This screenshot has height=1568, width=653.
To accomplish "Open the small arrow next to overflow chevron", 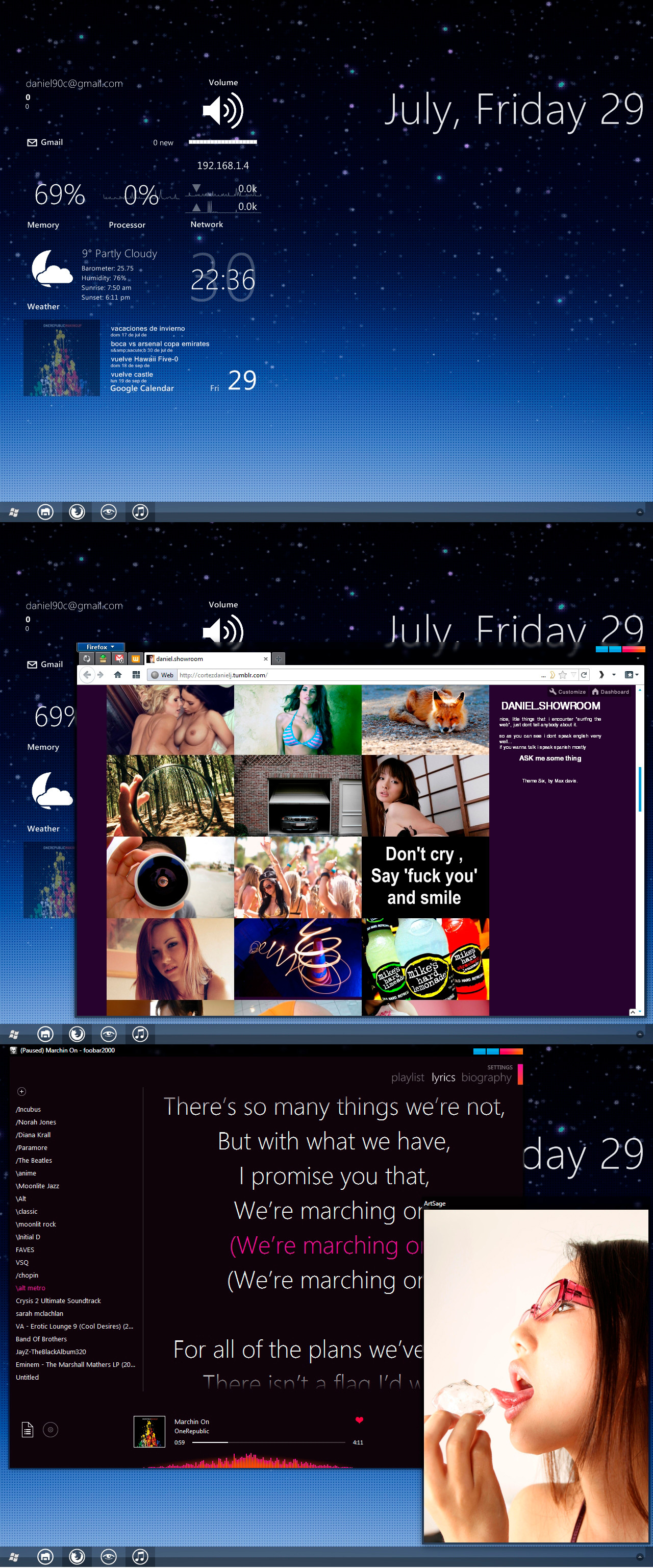I will click(614, 674).
